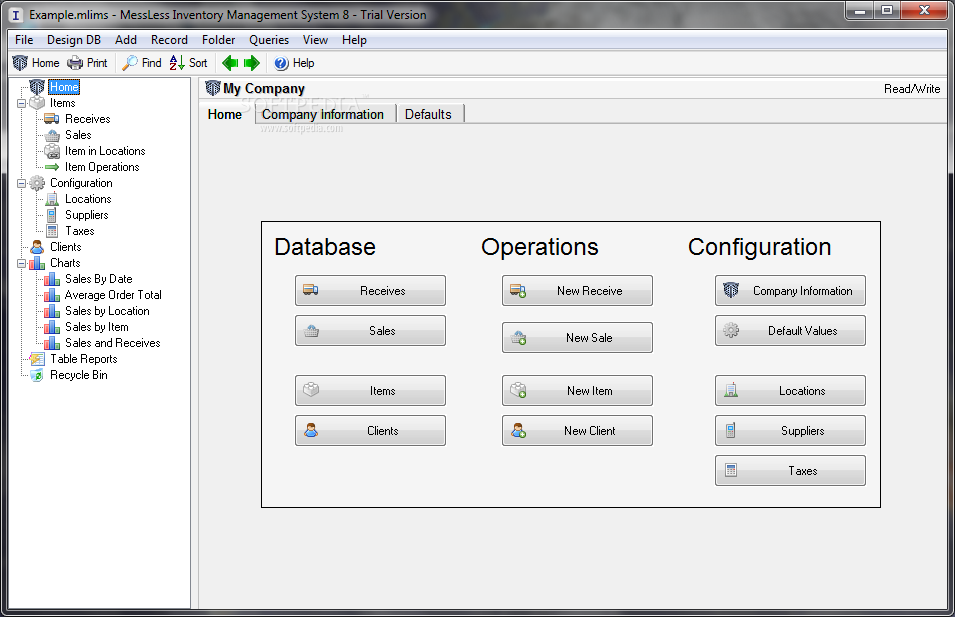Select 'Sales and Receives' in tree
The height and width of the screenshot is (617, 955).
pos(113,343)
